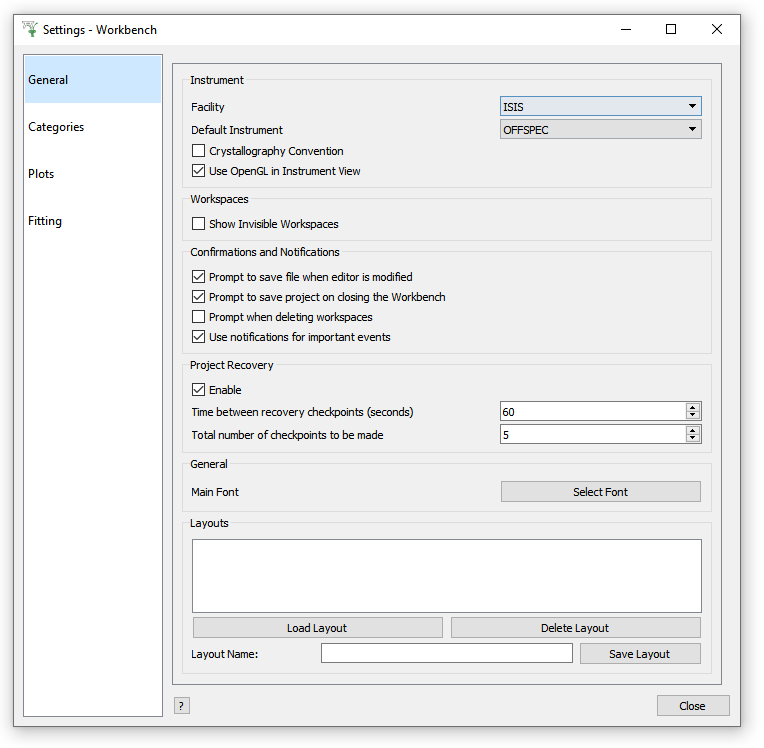Click the Select Font button
This screenshot has height=748, width=764.
click(x=600, y=492)
